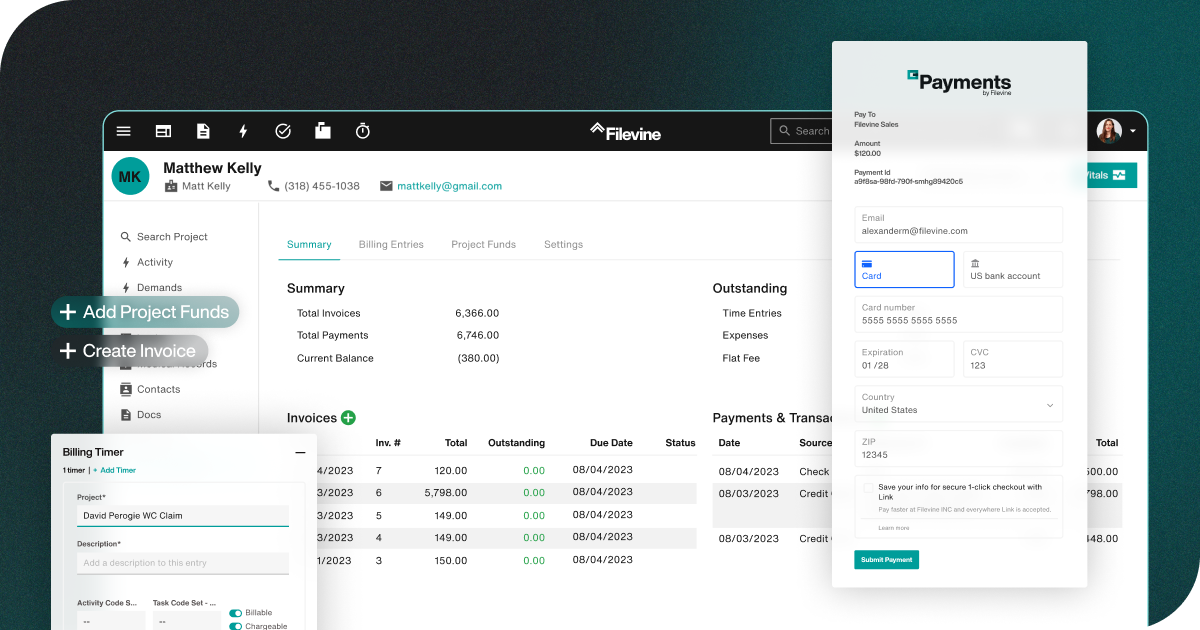Switch to the Billing Entries tab
The height and width of the screenshot is (630, 1200).
click(391, 244)
